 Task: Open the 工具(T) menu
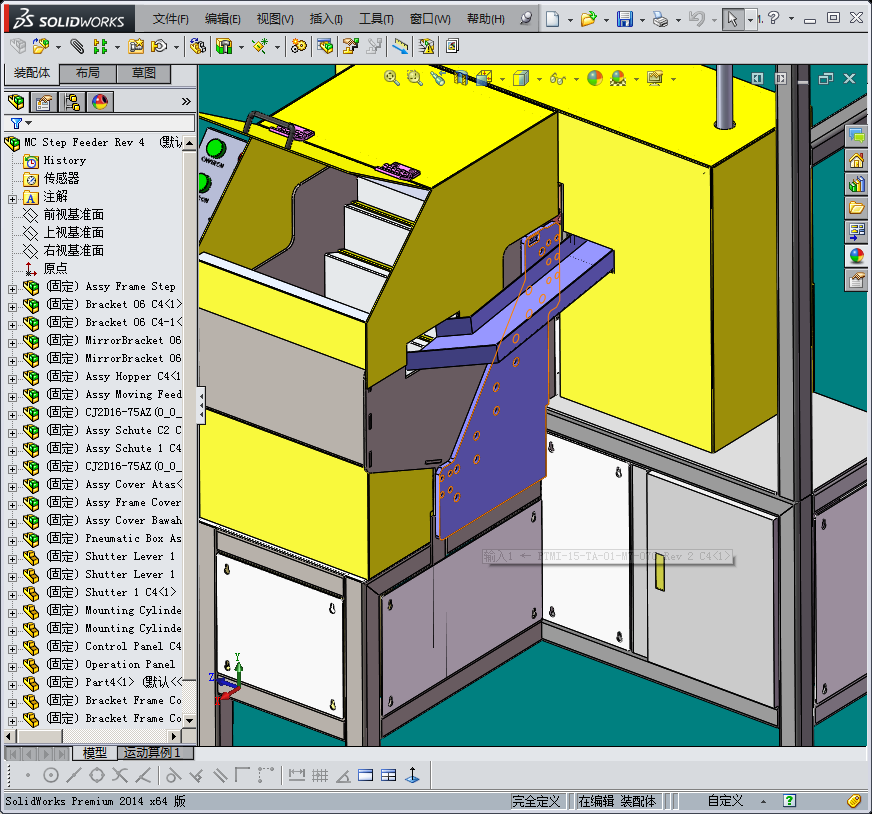(376, 19)
